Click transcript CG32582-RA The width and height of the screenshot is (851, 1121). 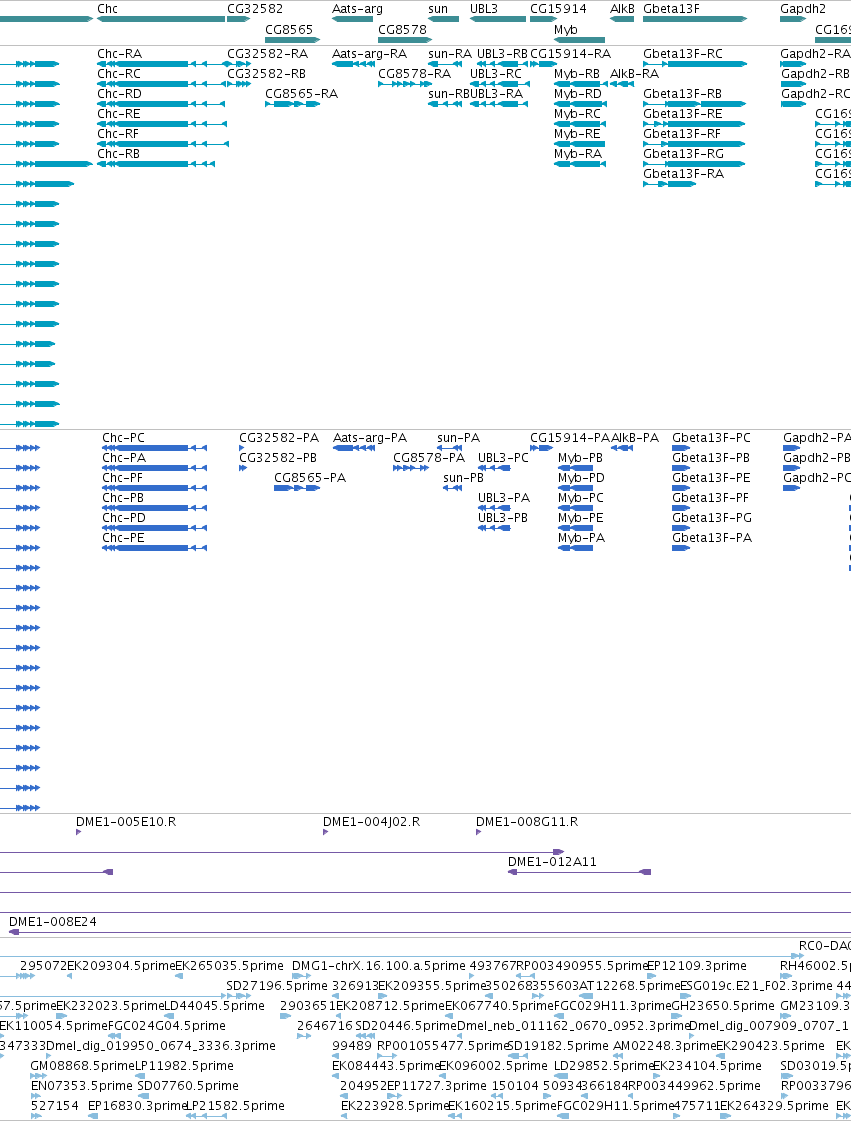pyautogui.click(x=267, y=54)
